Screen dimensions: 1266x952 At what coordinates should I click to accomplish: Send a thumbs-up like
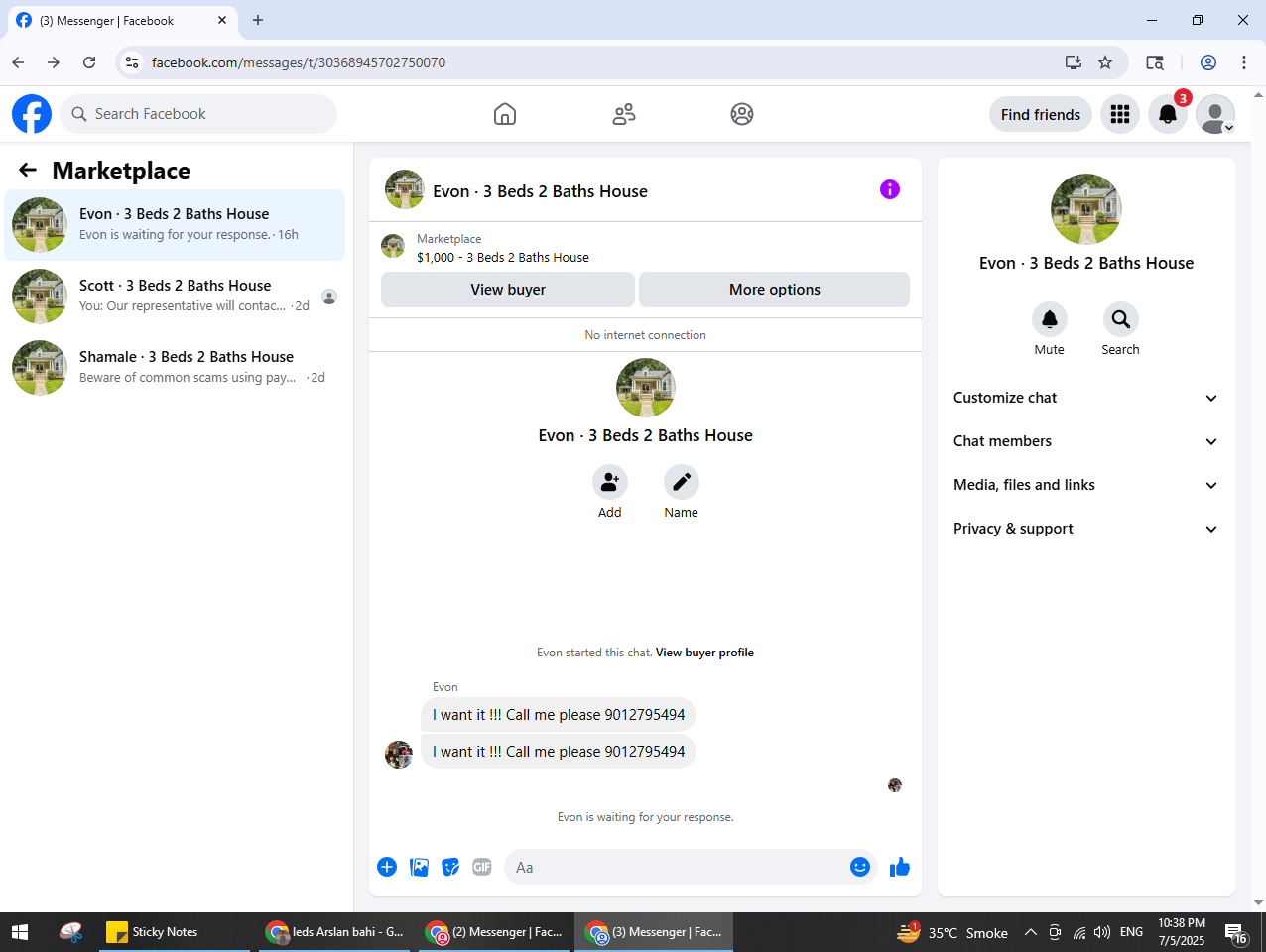(x=900, y=867)
